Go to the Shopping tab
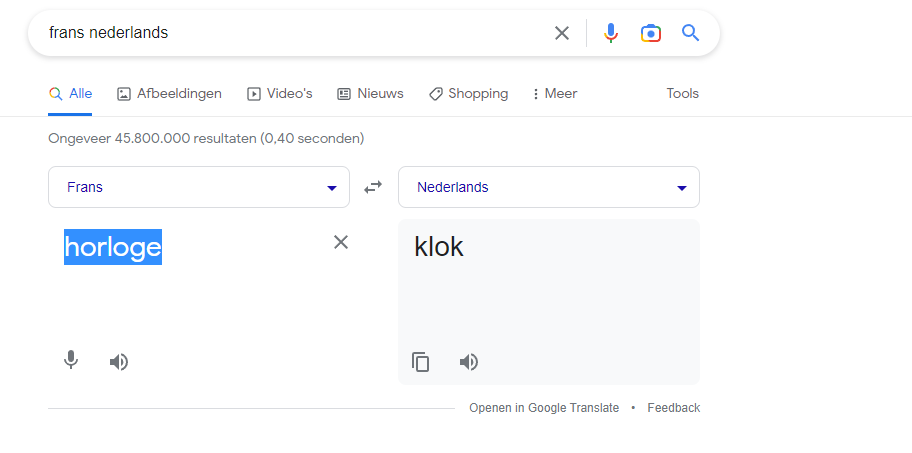The height and width of the screenshot is (453, 912). click(x=468, y=94)
